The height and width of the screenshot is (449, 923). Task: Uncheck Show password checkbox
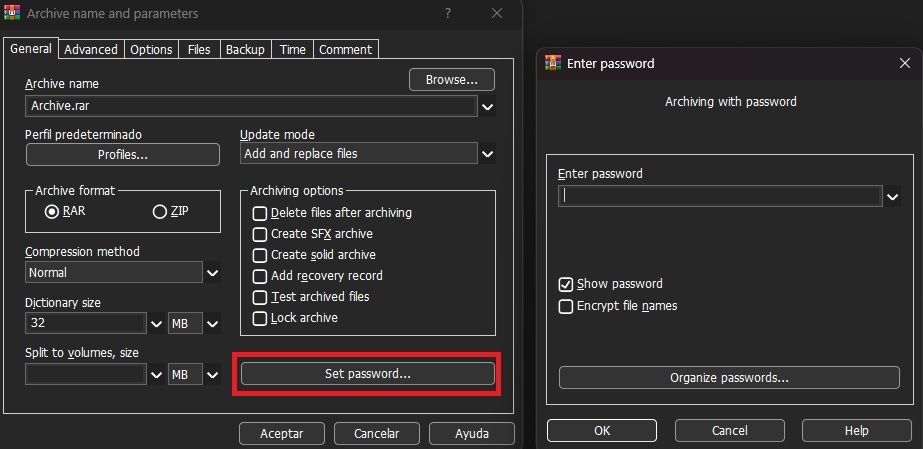[566, 284]
